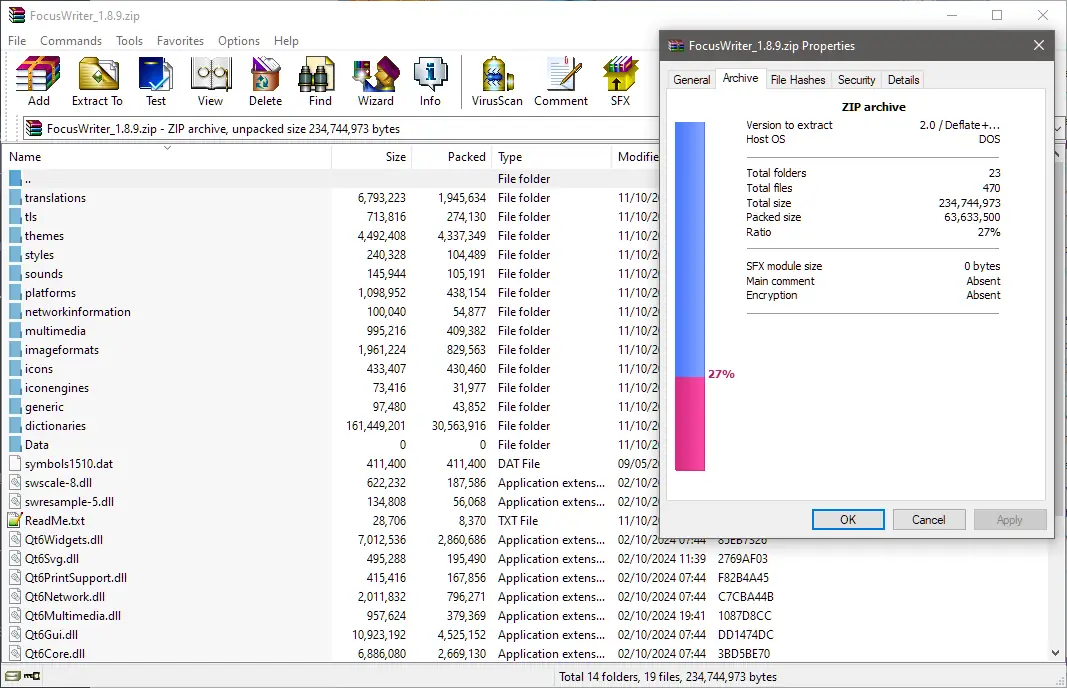Switch to the Details tab
The width and height of the screenshot is (1067, 688).
click(903, 80)
